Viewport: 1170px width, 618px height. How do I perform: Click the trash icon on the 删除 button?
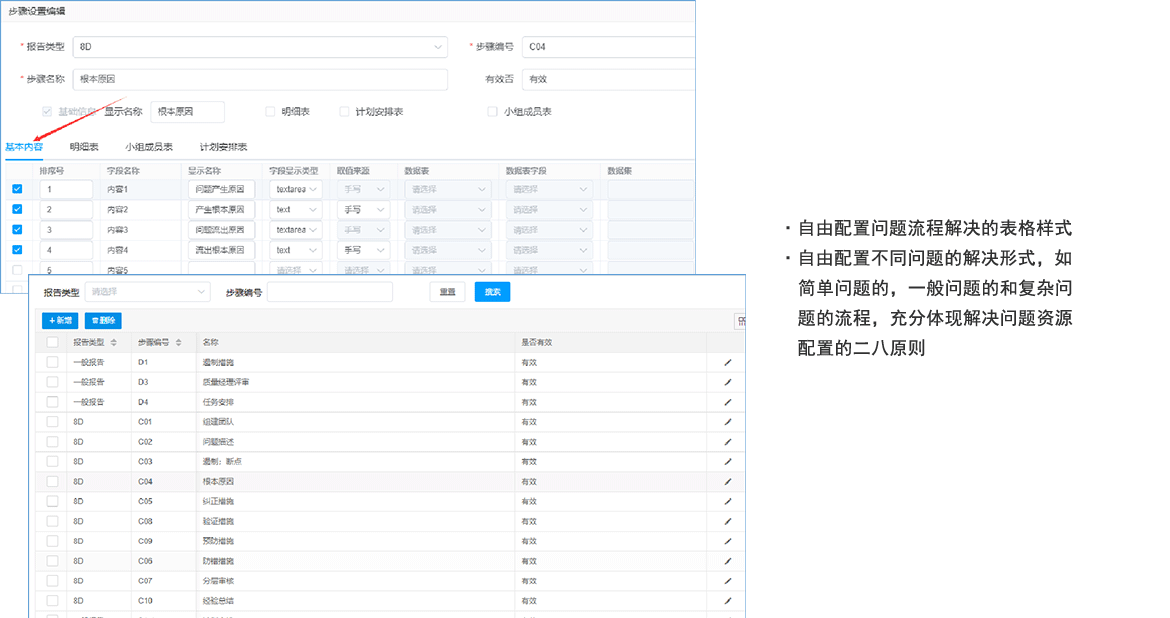pos(95,319)
